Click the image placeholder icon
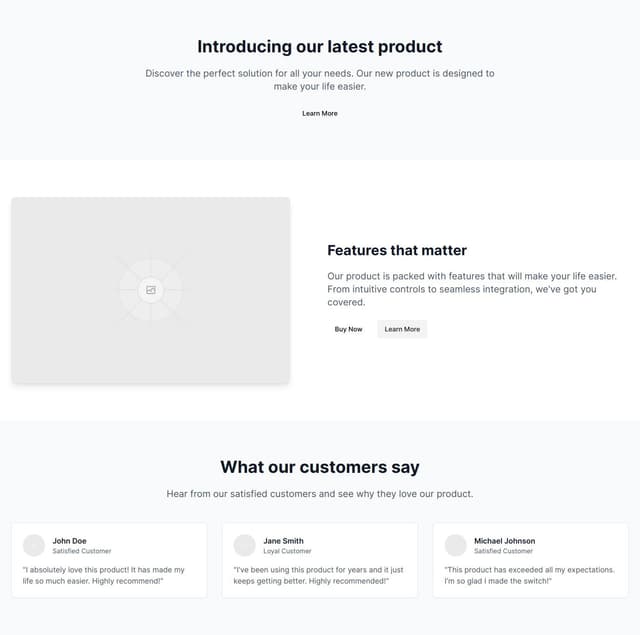 pos(151,290)
